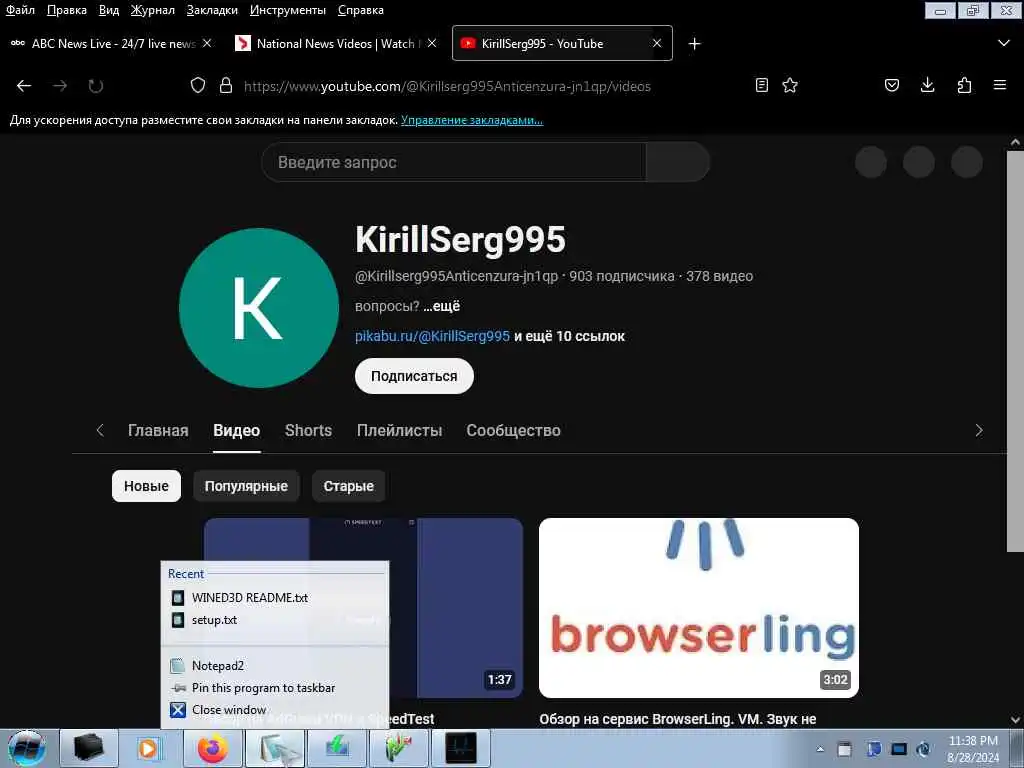1024x768 pixels.
Task: Click the Подписаться subscribe button
Action: 414,376
